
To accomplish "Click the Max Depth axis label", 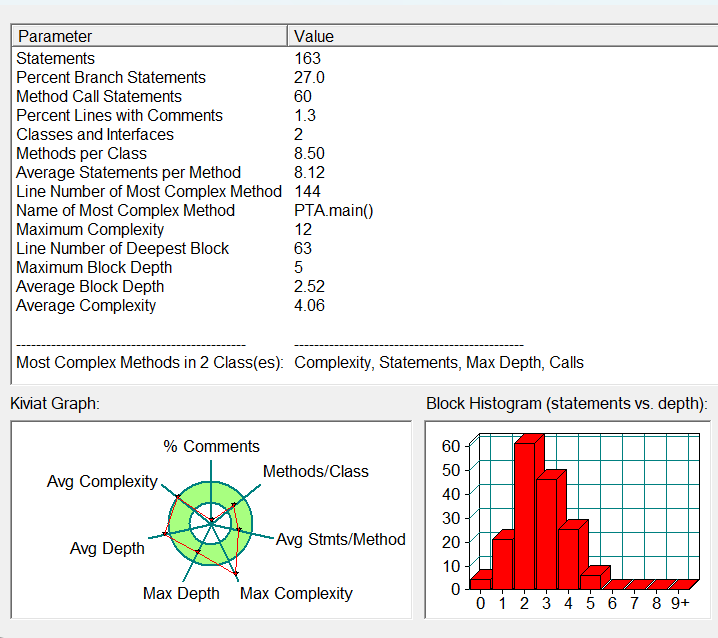I will (181, 594).
